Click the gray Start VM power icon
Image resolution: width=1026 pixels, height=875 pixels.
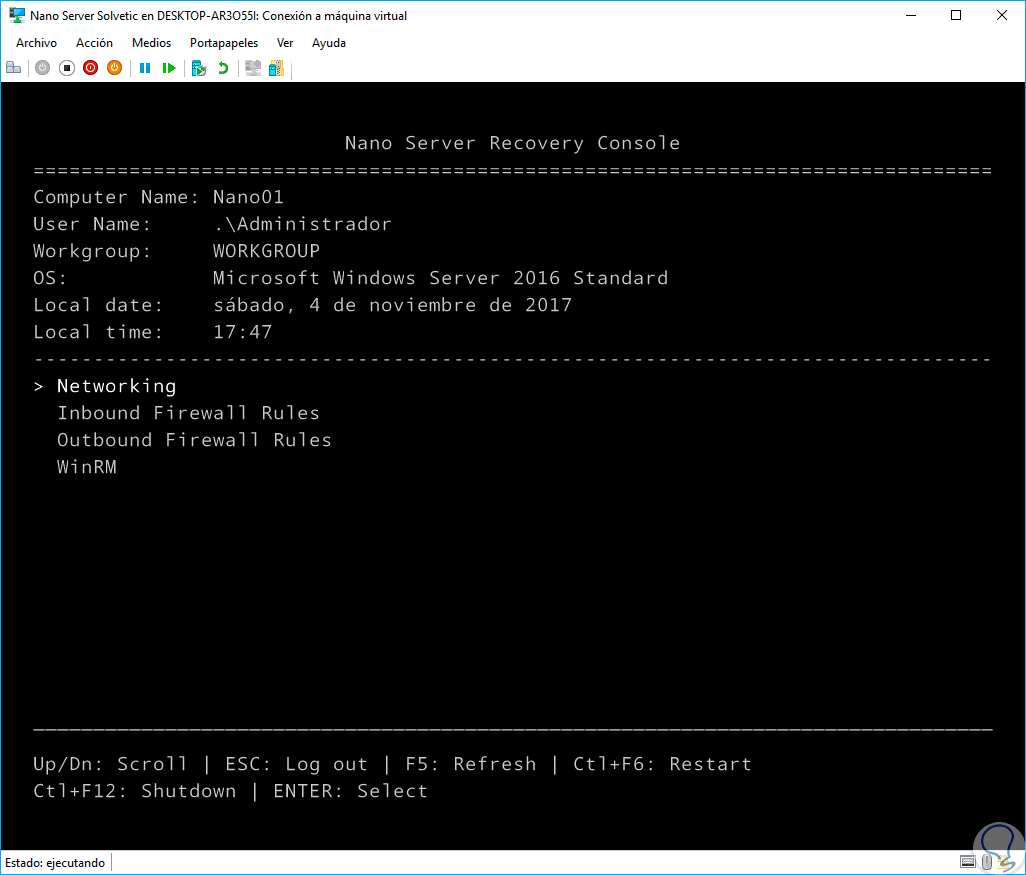43,67
